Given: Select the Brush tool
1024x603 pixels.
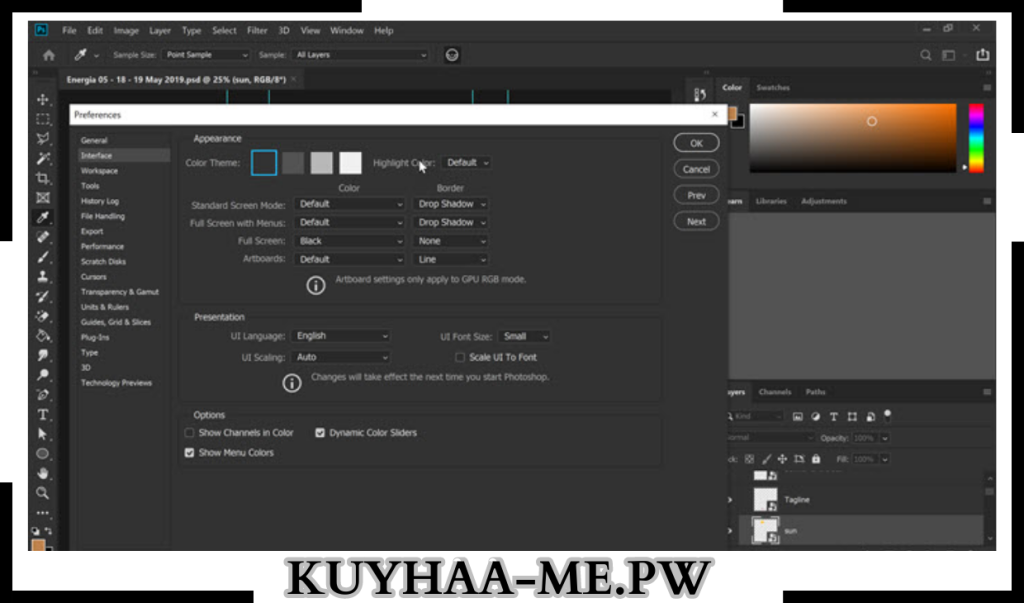Looking at the screenshot, I should [43, 257].
